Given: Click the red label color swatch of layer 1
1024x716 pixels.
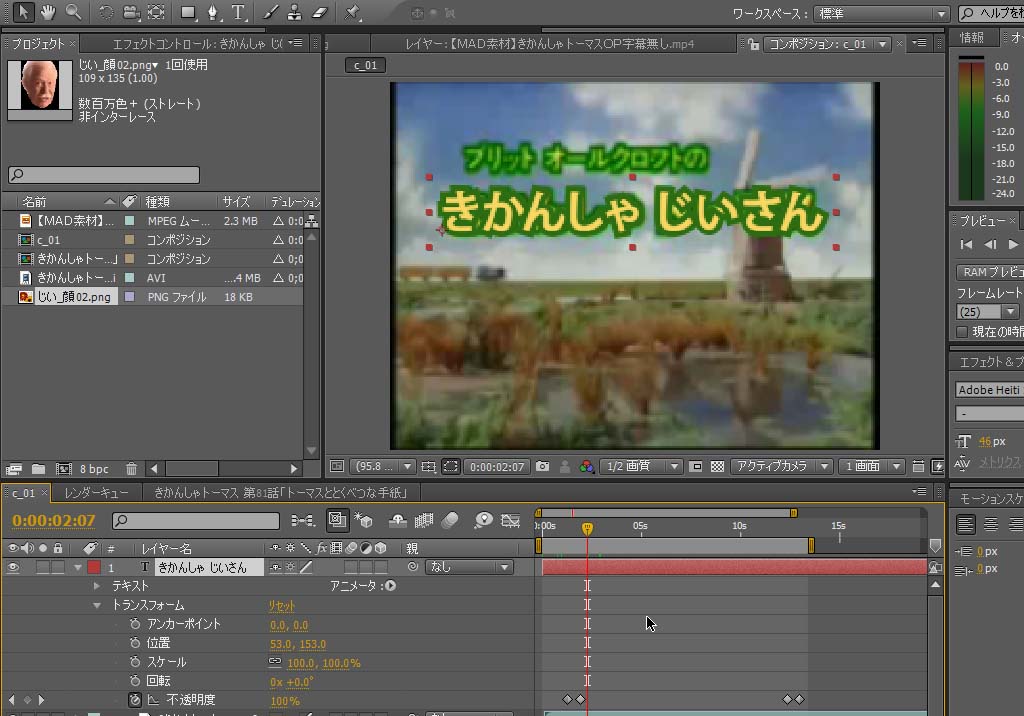Looking at the screenshot, I should point(94,567).
